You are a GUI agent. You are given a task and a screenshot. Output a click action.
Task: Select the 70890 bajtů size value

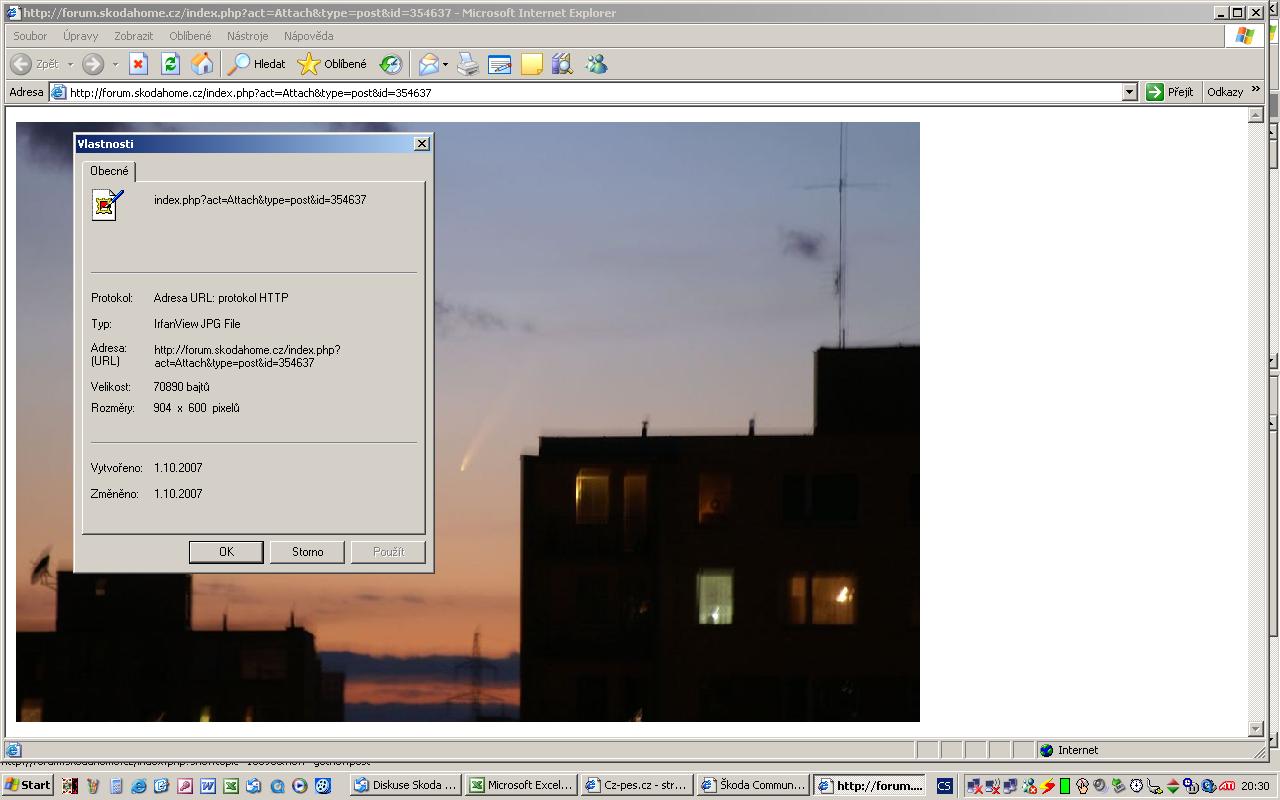point(182,387)
